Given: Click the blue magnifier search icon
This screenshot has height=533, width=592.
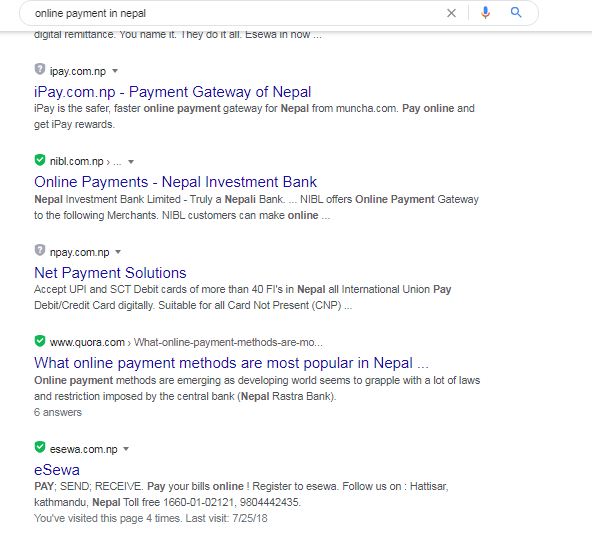Looking at the screenshot, I should pyautogui.click(x=516, y=12).
